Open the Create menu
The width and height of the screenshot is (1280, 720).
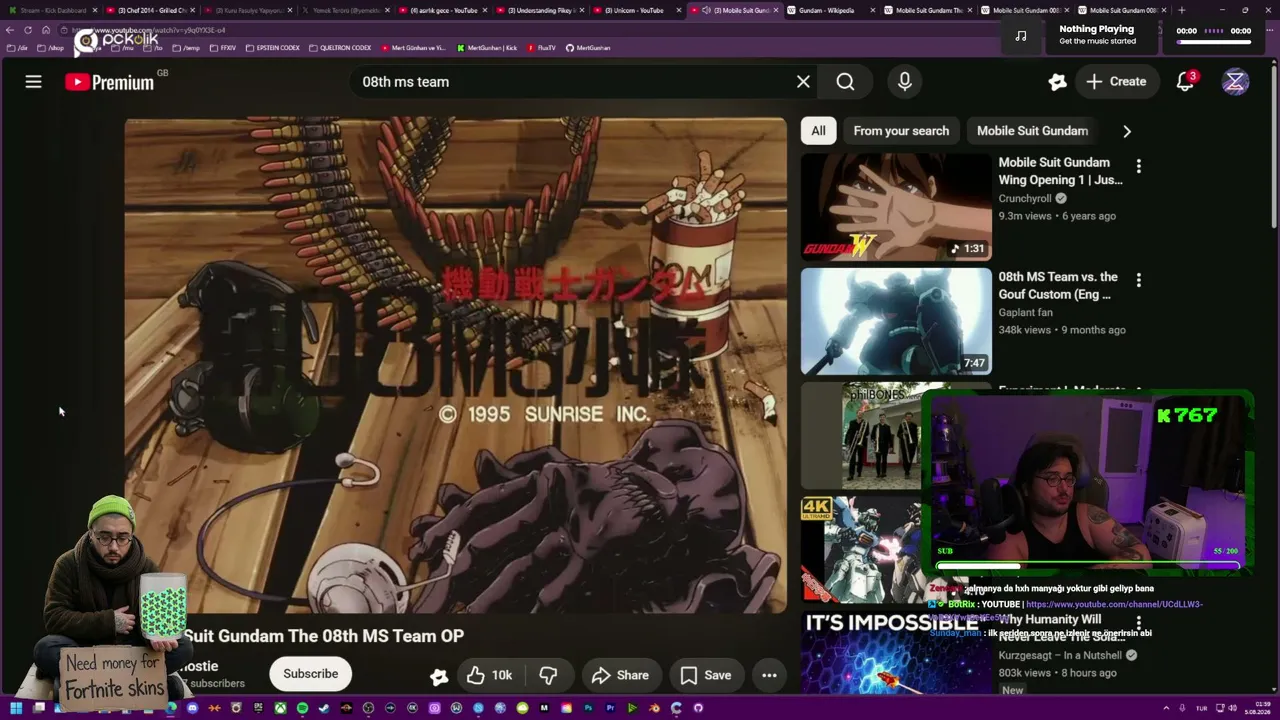click(x=1117, y=82)
